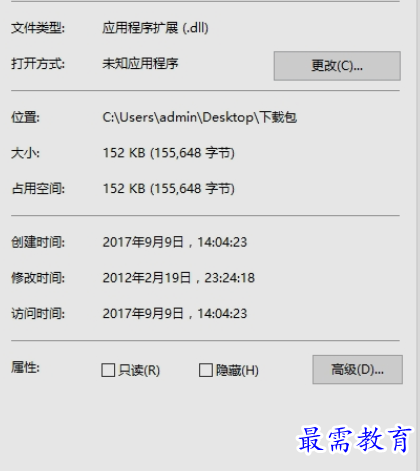The width and height of the screenshot is (420, 471).
Task: Click the 修改时间 label
Action: pyautogui.click(x=38, y=278)
